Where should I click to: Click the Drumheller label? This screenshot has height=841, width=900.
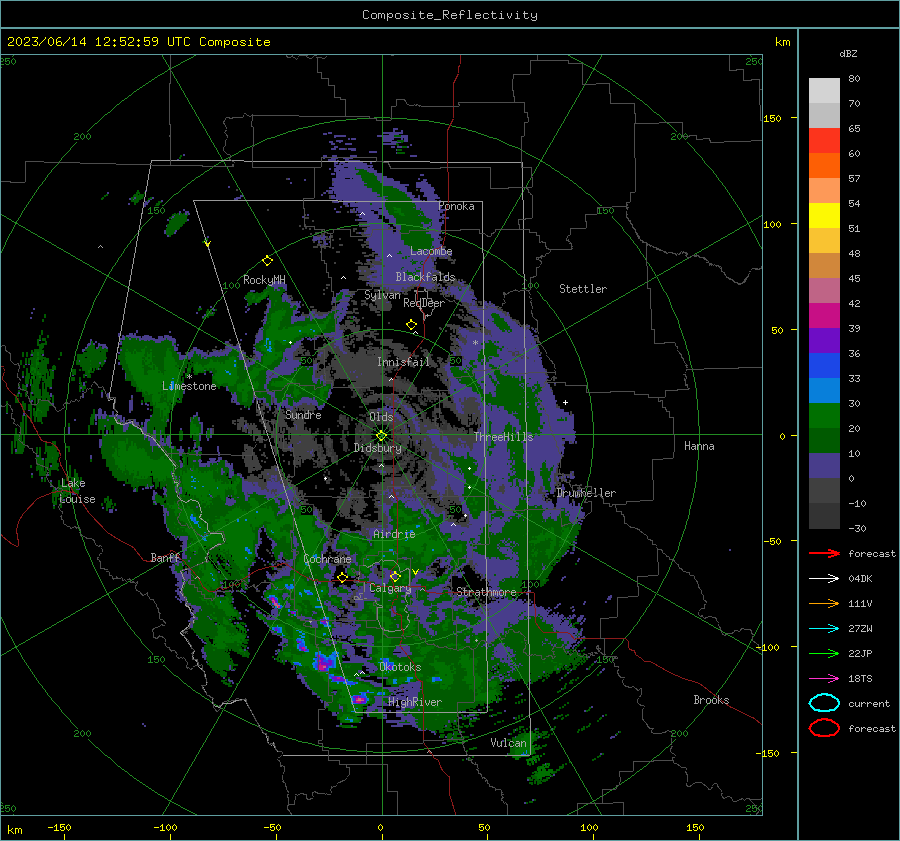[x=586, y=493]
